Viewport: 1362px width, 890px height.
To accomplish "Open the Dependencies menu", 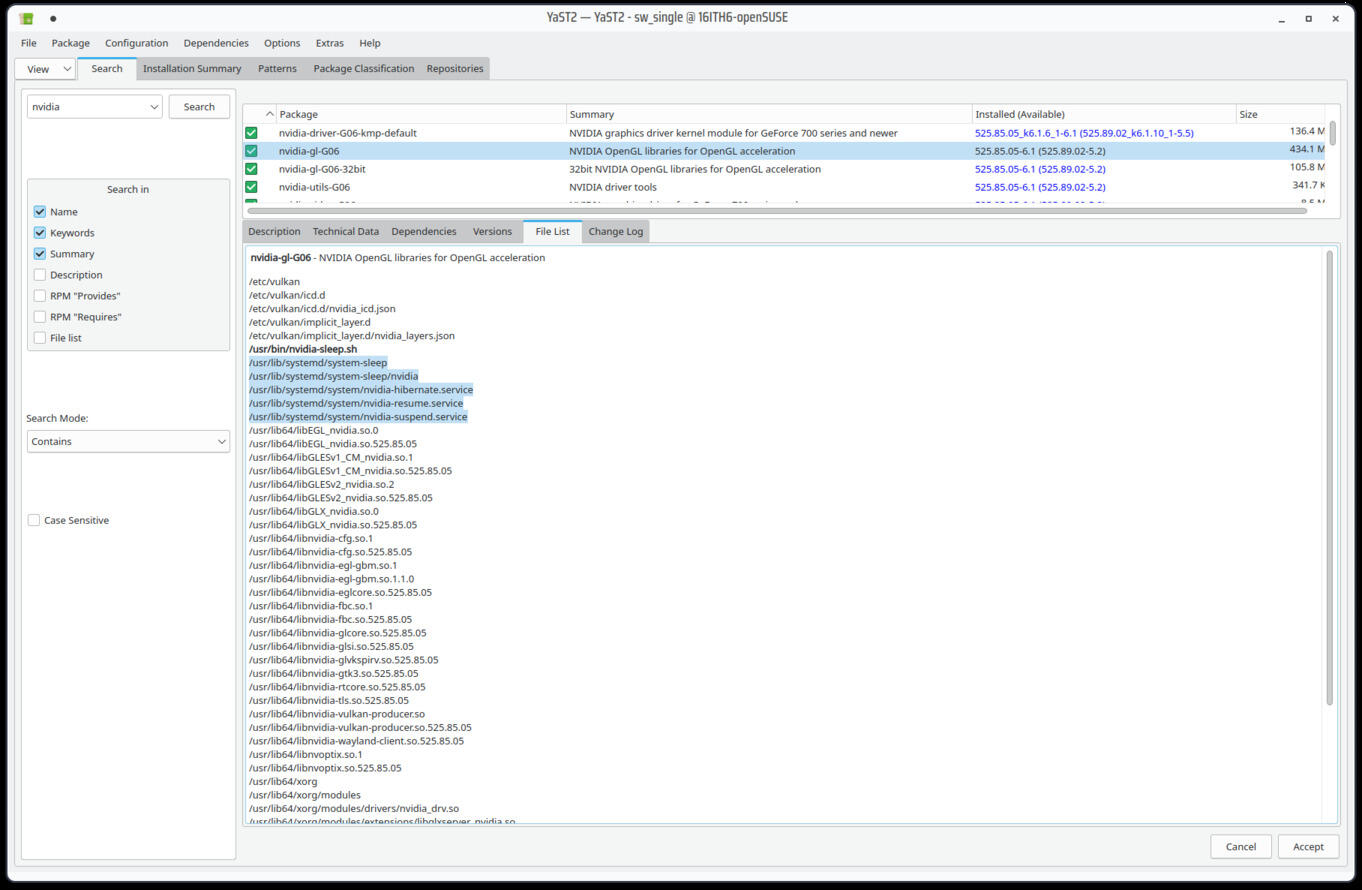I will (216, 43).
